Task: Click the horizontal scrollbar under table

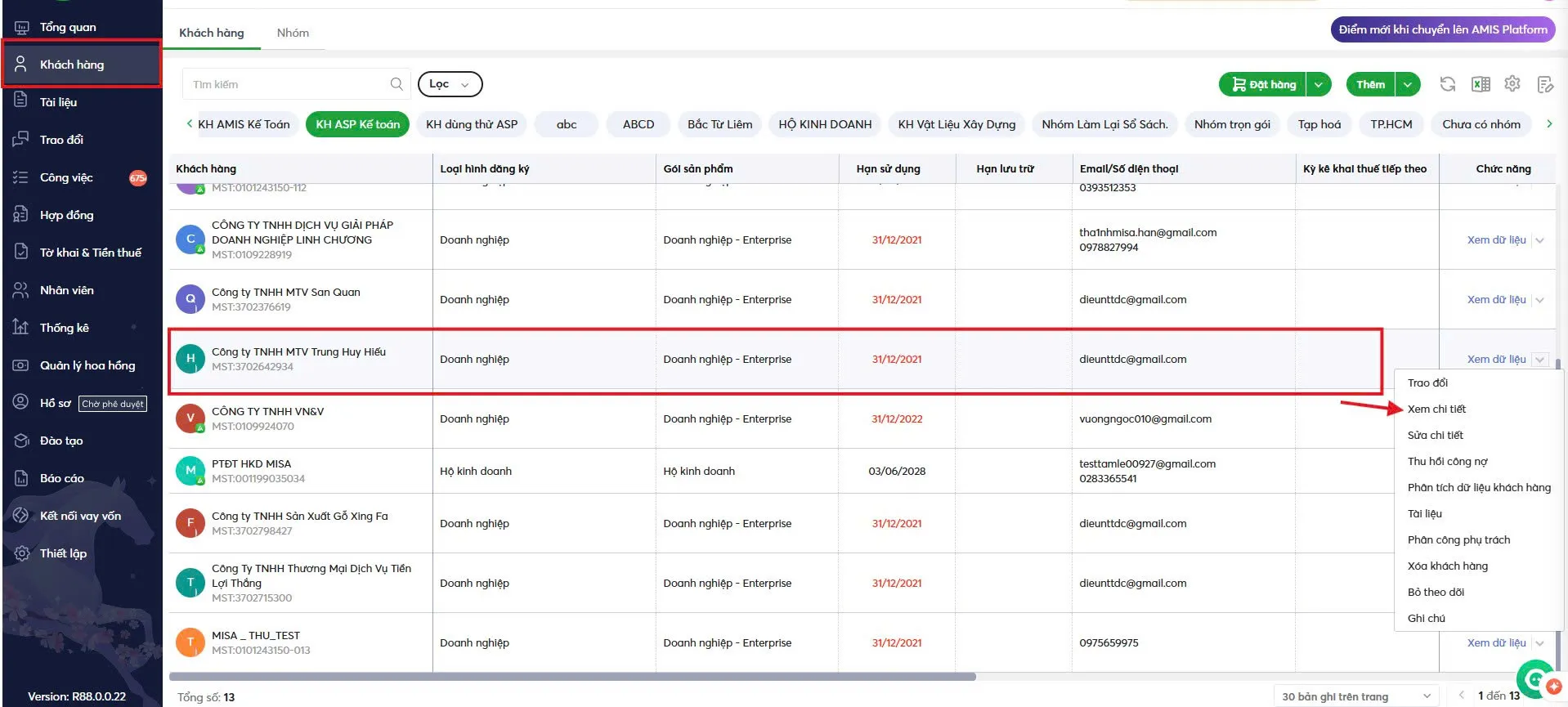Action: [x=572, y=677]
